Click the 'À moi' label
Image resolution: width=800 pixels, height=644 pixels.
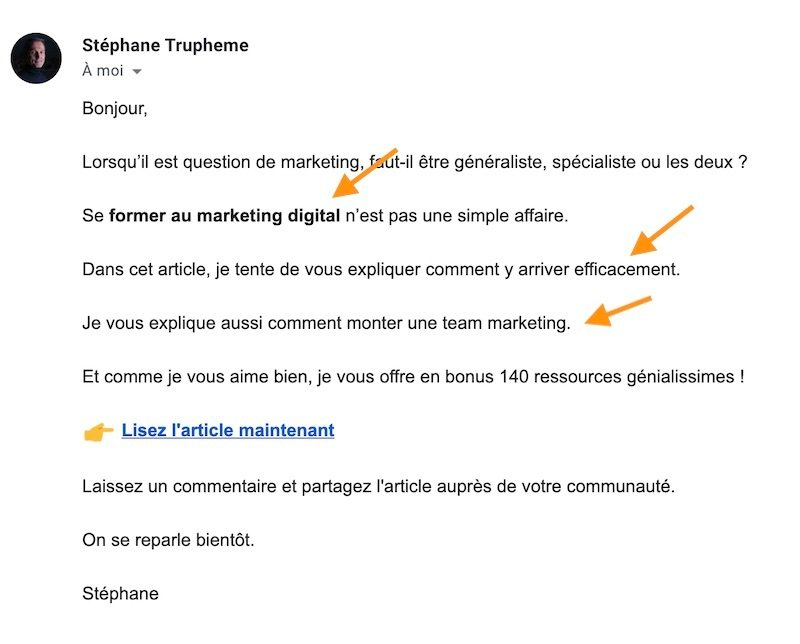[x=103, y=70]
